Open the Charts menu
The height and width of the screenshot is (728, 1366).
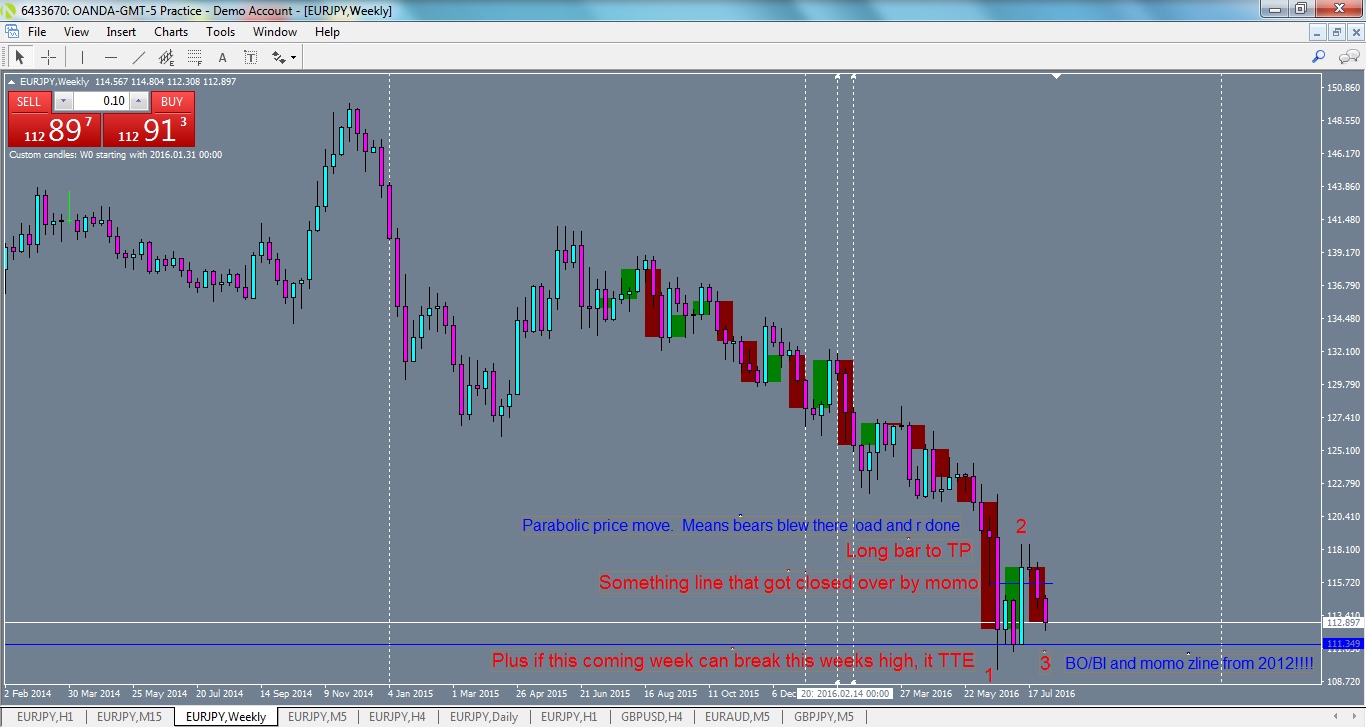(x=170, y=31)
